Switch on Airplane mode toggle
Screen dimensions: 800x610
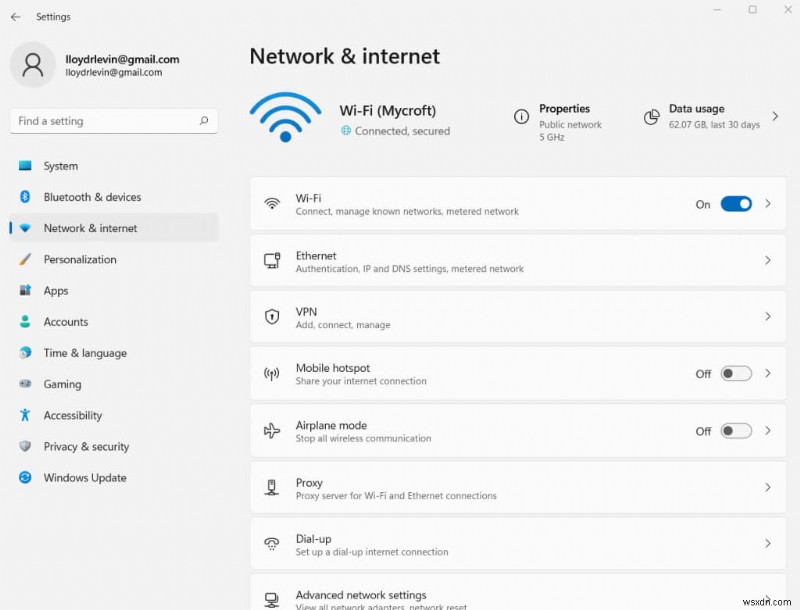point(736,431)
